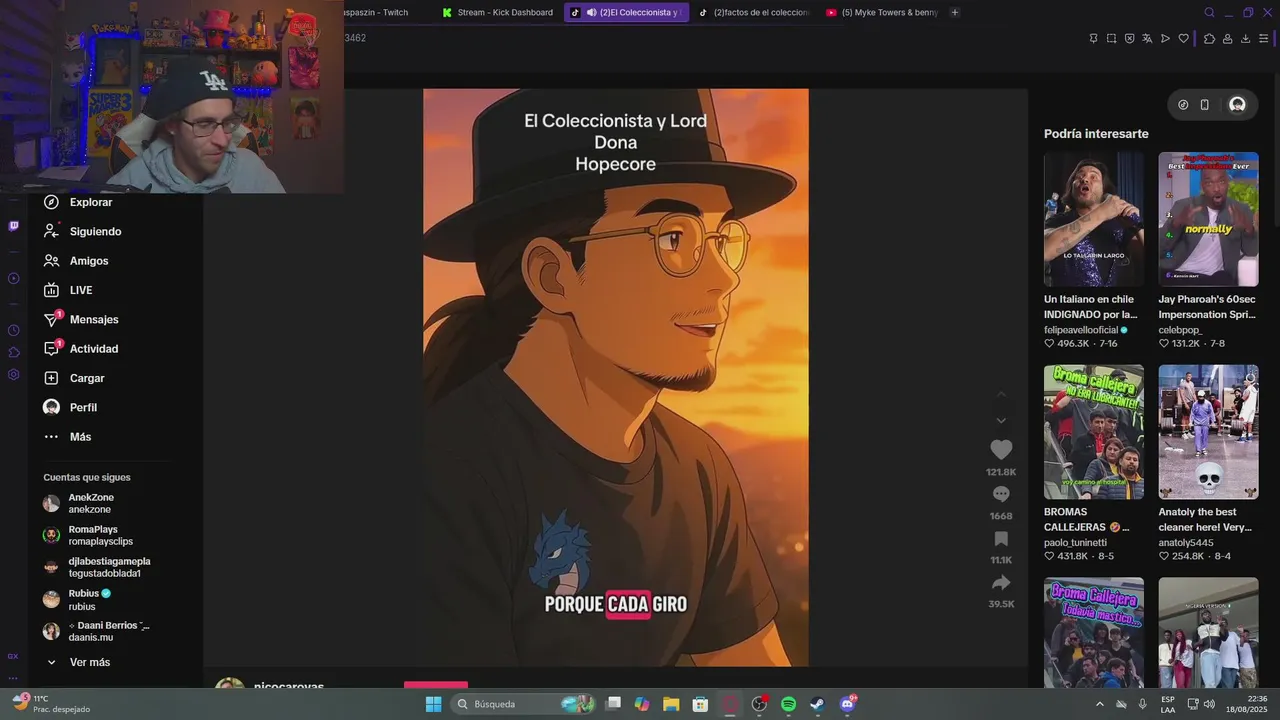Show hidden system tray icons

coord(1100,704)
